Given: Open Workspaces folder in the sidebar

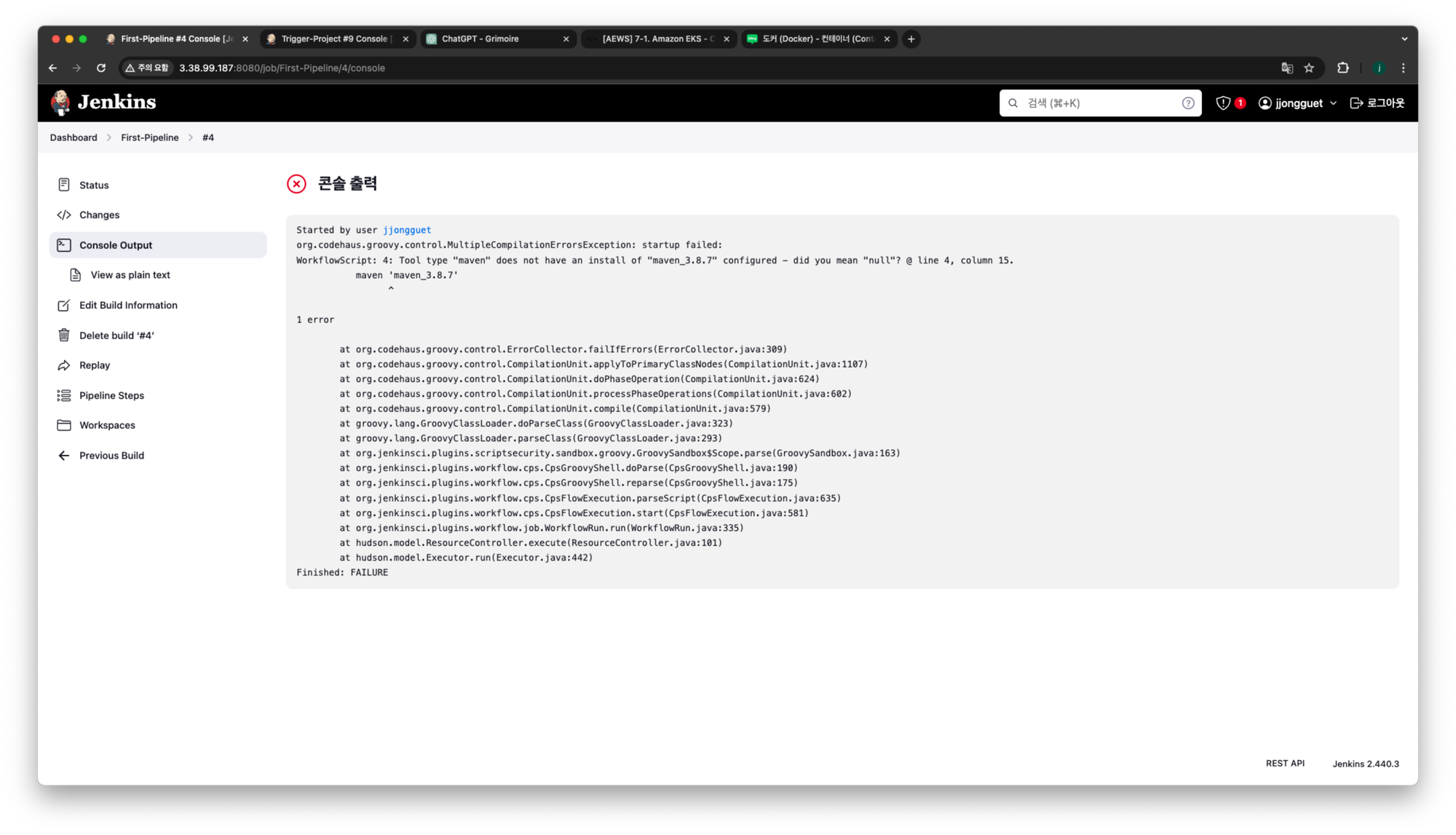Looking at the screenshot, I should click(x=107, y=425).
